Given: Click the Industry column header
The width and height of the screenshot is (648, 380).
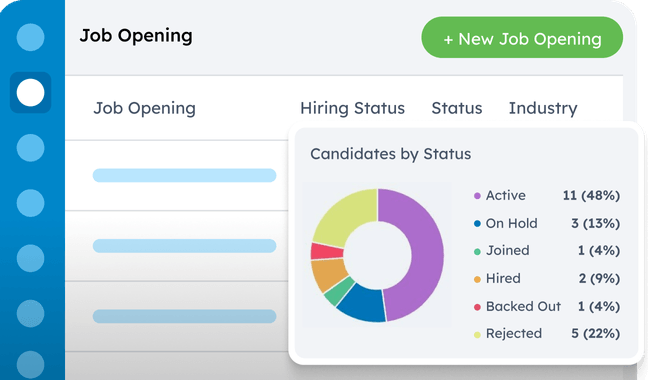Looking at the screenshot, I should tap(543, 108).
